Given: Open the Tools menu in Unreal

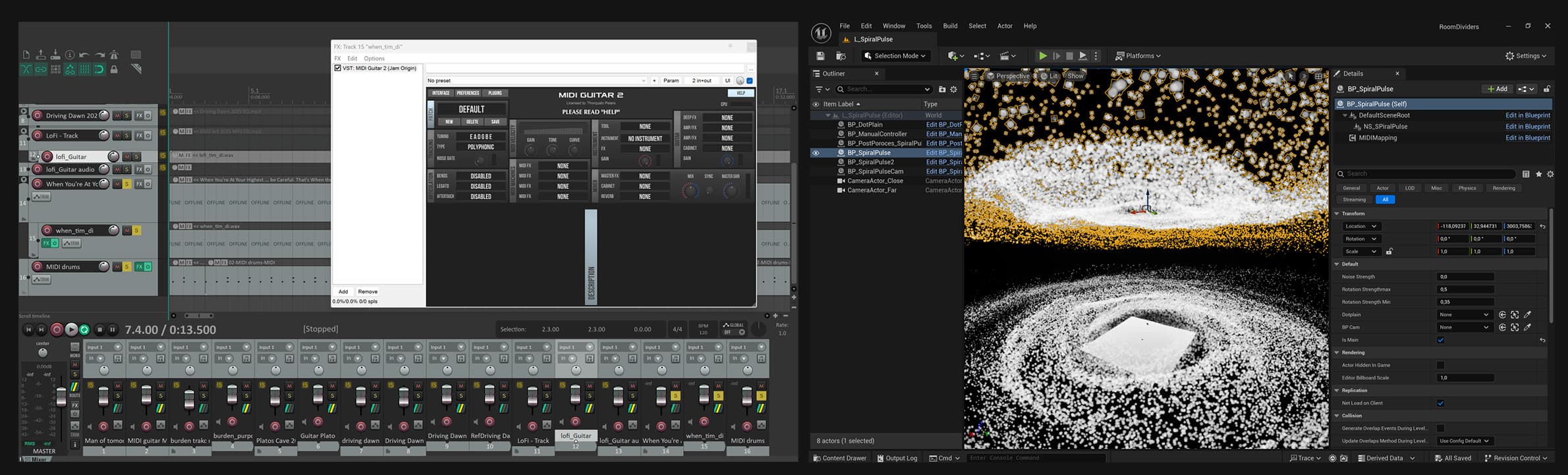Looking at the screenshot, I should coord(924,26).
